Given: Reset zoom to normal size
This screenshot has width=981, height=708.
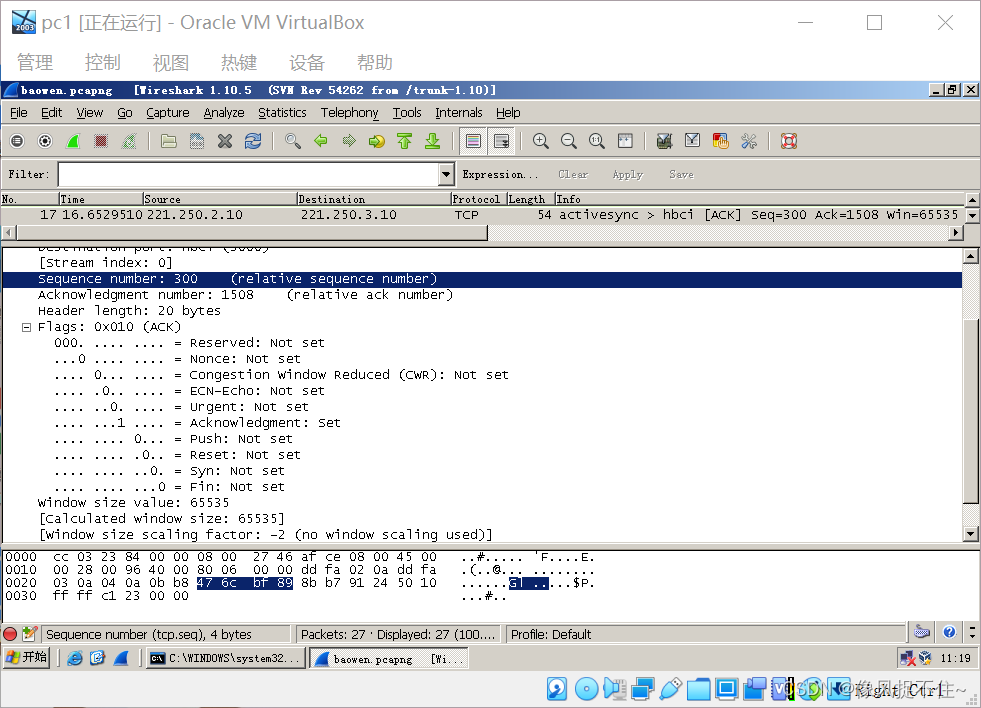Looking at the screenshot, I should [x=597, y=141].
